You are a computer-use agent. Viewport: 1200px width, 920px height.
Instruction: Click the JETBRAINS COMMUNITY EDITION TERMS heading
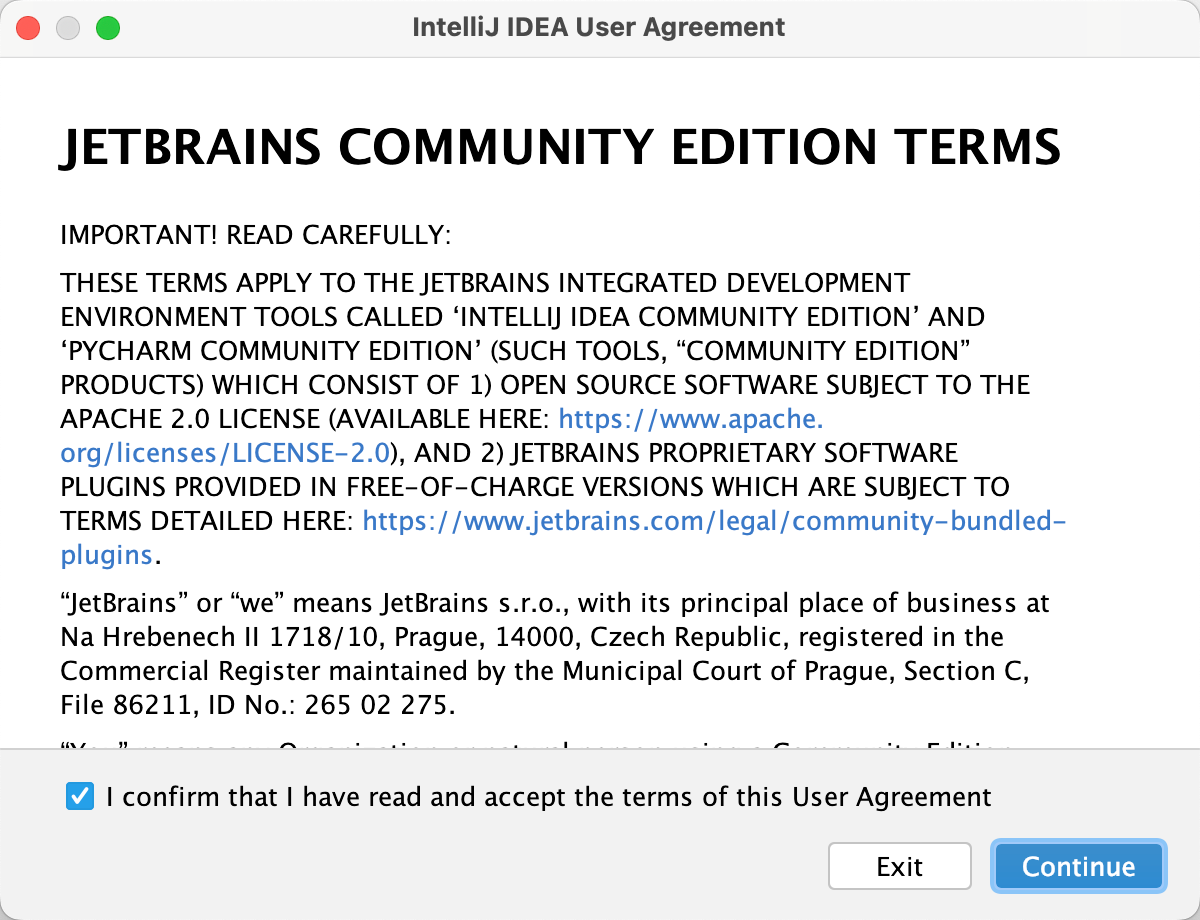pyautogui.click(x=561, y=147)
